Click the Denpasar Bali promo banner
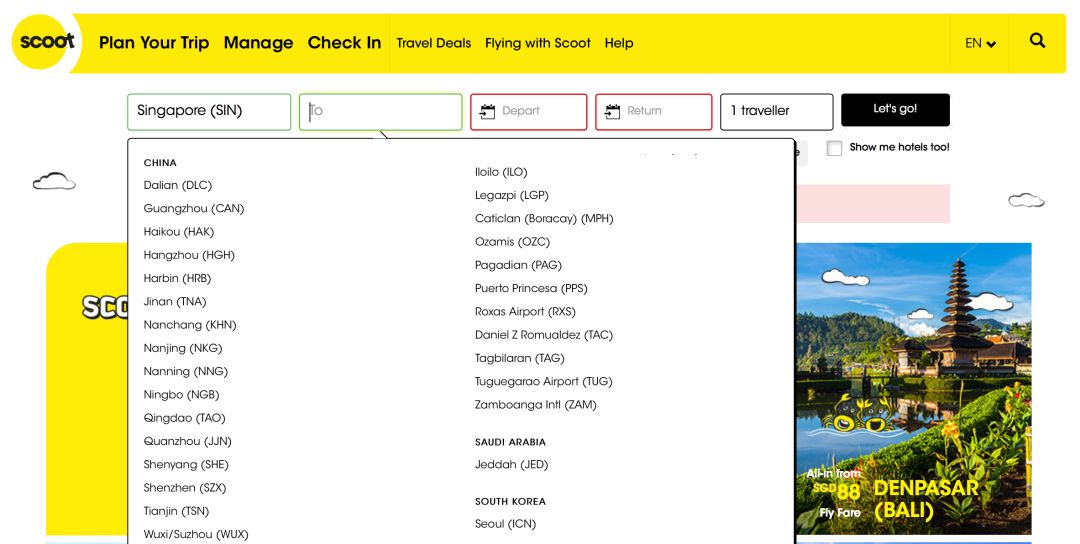 click(913, 388)
